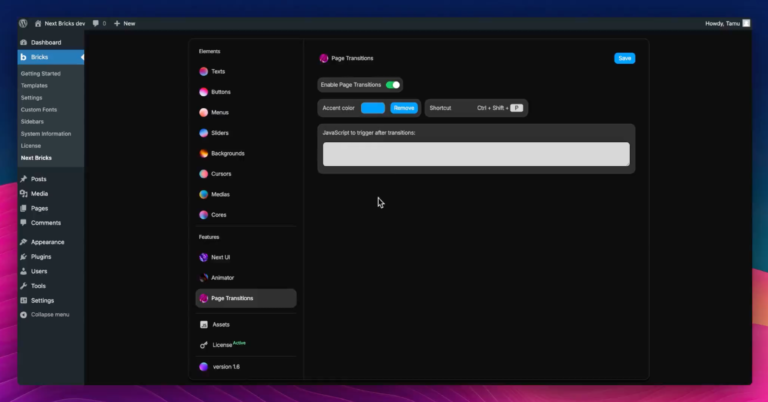
Task: Click the version 1.6 icon
Action: click(x=203, y=367)
